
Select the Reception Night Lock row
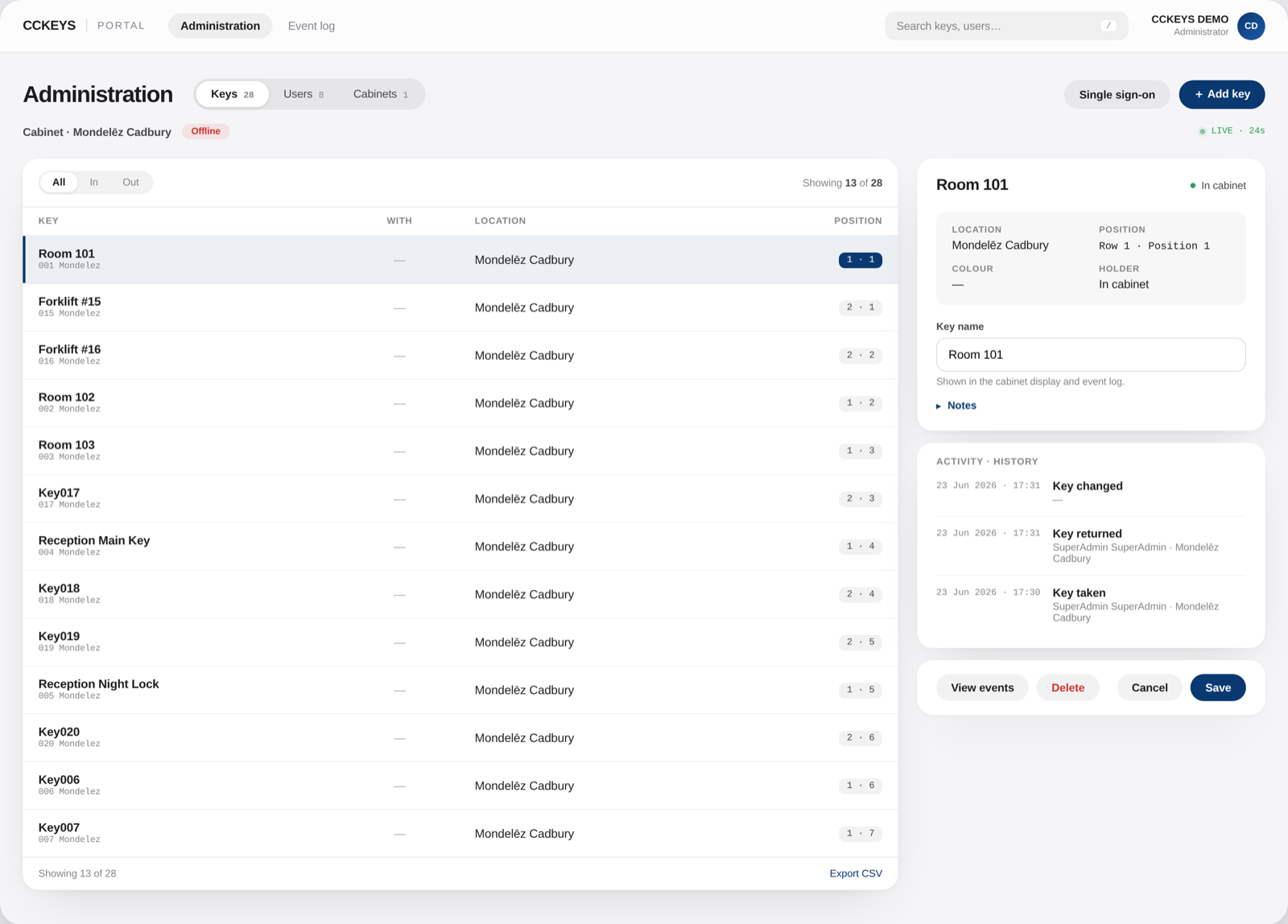[x=460, y=690]
